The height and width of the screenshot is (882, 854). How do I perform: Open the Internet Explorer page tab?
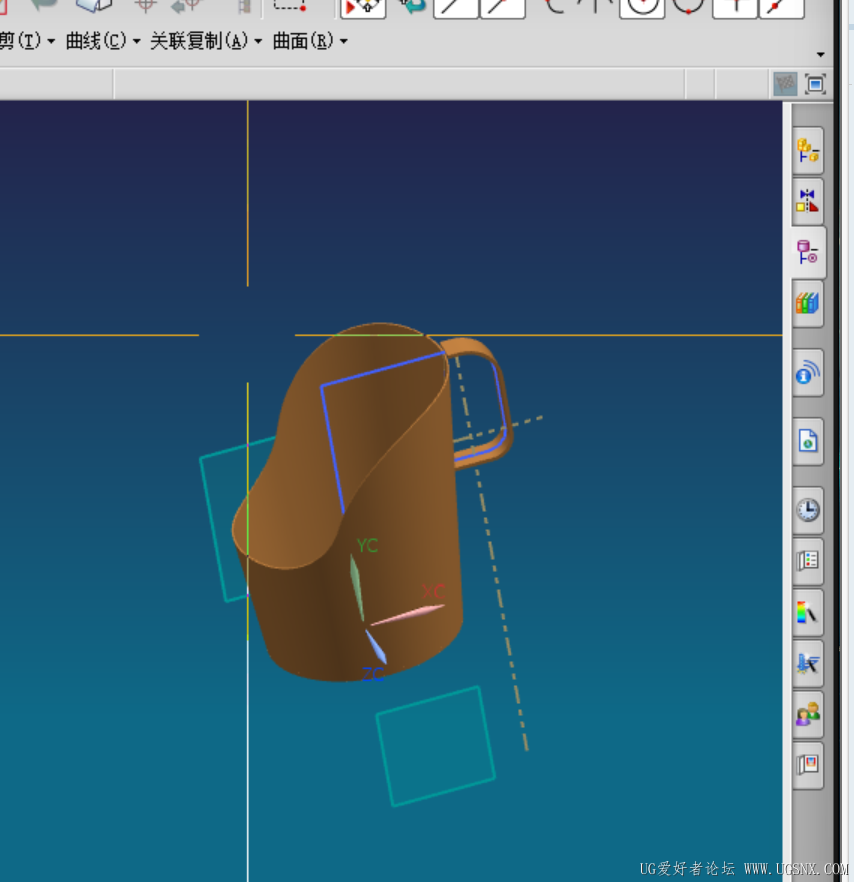[x=808, y=442]
